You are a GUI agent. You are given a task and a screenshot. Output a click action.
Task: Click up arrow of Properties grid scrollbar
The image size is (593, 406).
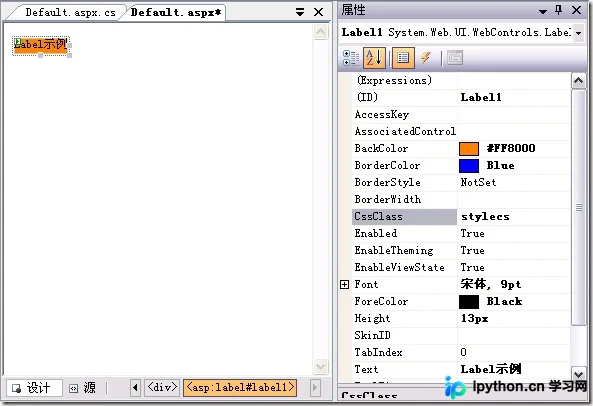(x=578, y=81)
